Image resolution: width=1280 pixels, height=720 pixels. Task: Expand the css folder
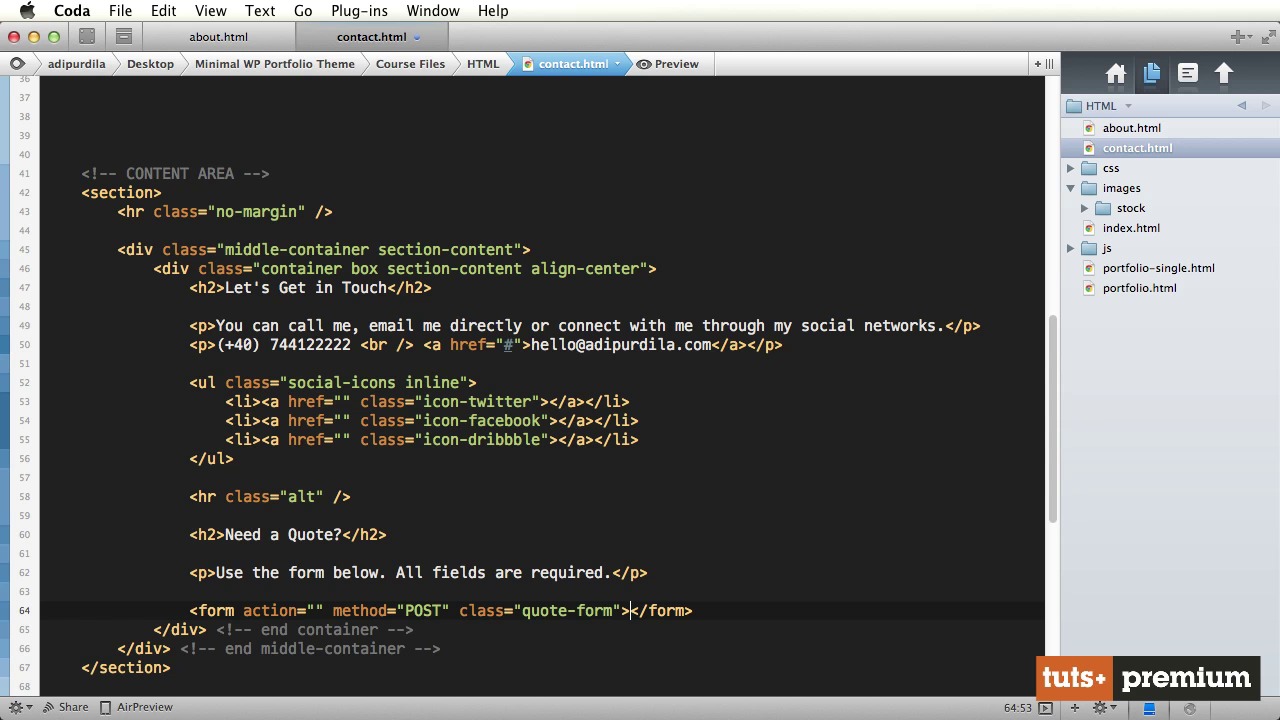click(x=1071, y=168)
